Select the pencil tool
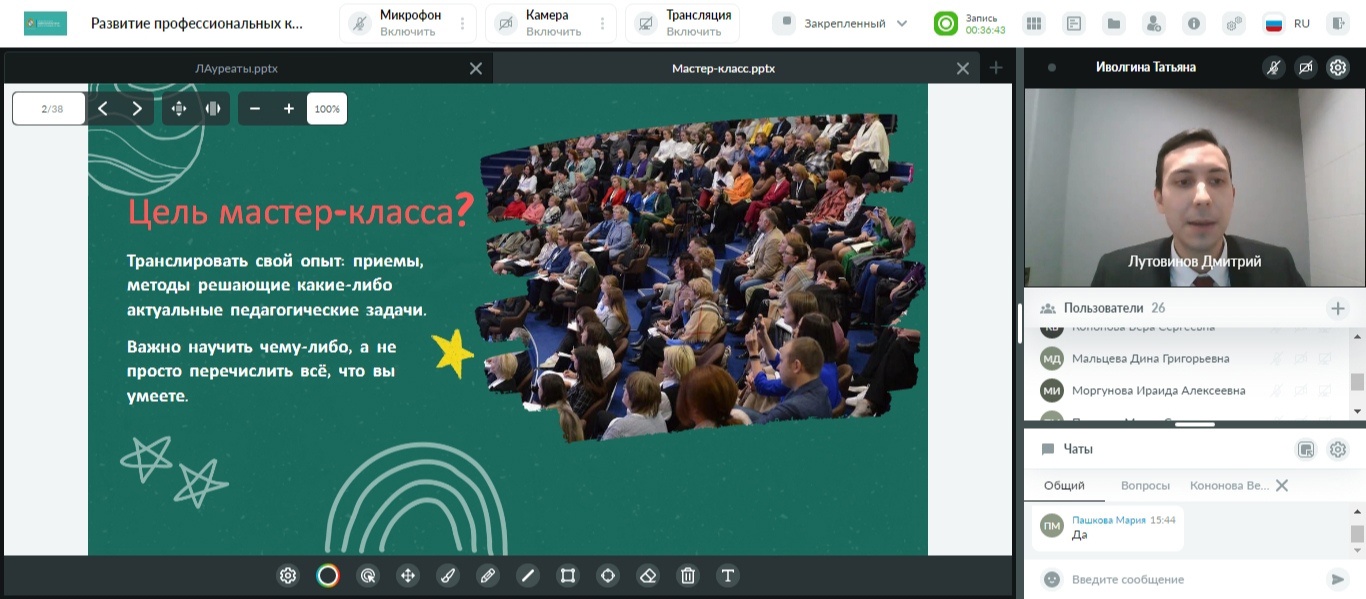This screenshot has height=599, width=1366. (x=488, y=575)
